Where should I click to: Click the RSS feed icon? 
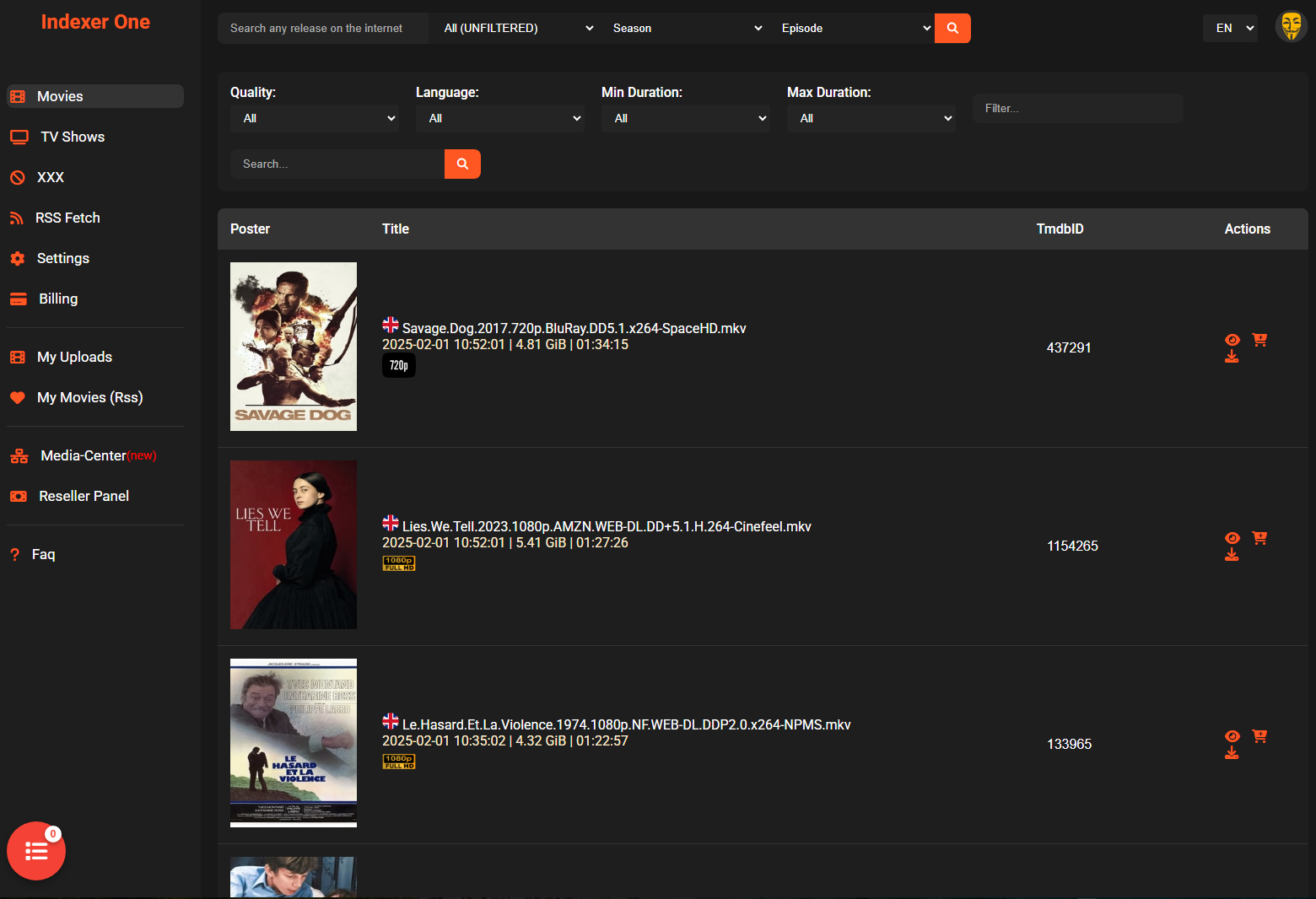tap(17, 218)
